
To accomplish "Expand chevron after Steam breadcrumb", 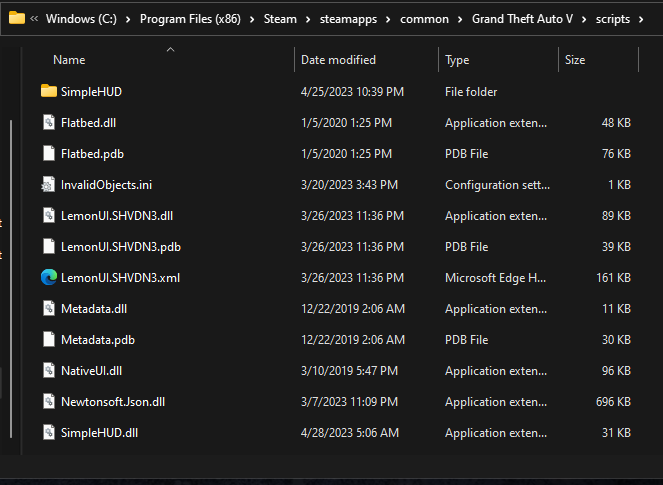I will [x=308, y=19].
